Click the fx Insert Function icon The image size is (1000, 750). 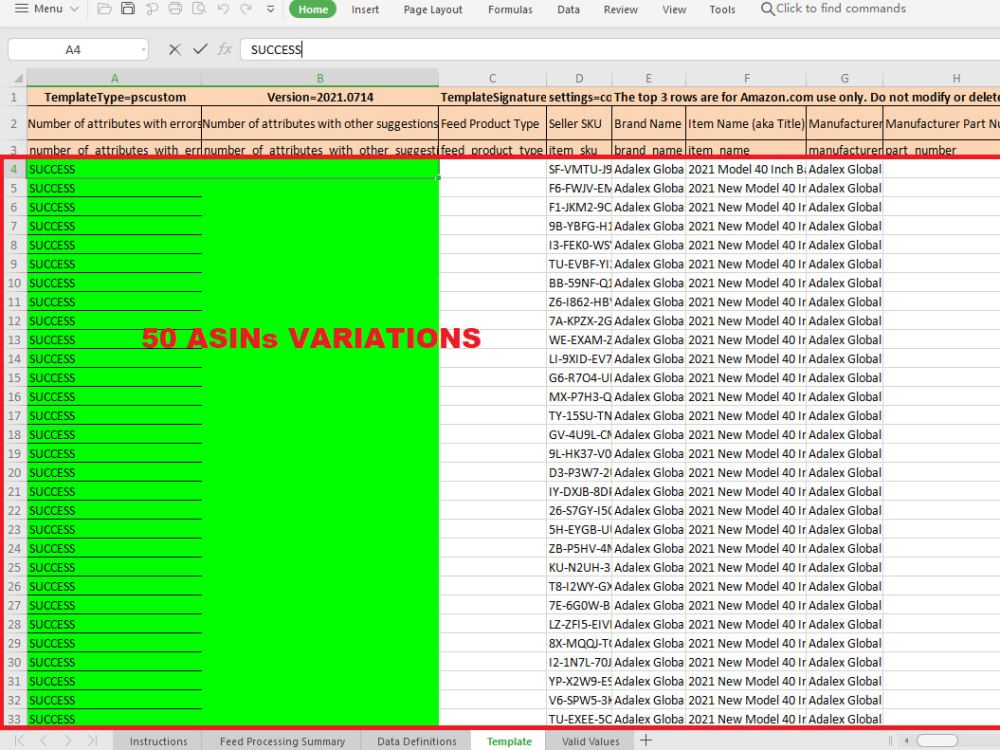[224, 49]
